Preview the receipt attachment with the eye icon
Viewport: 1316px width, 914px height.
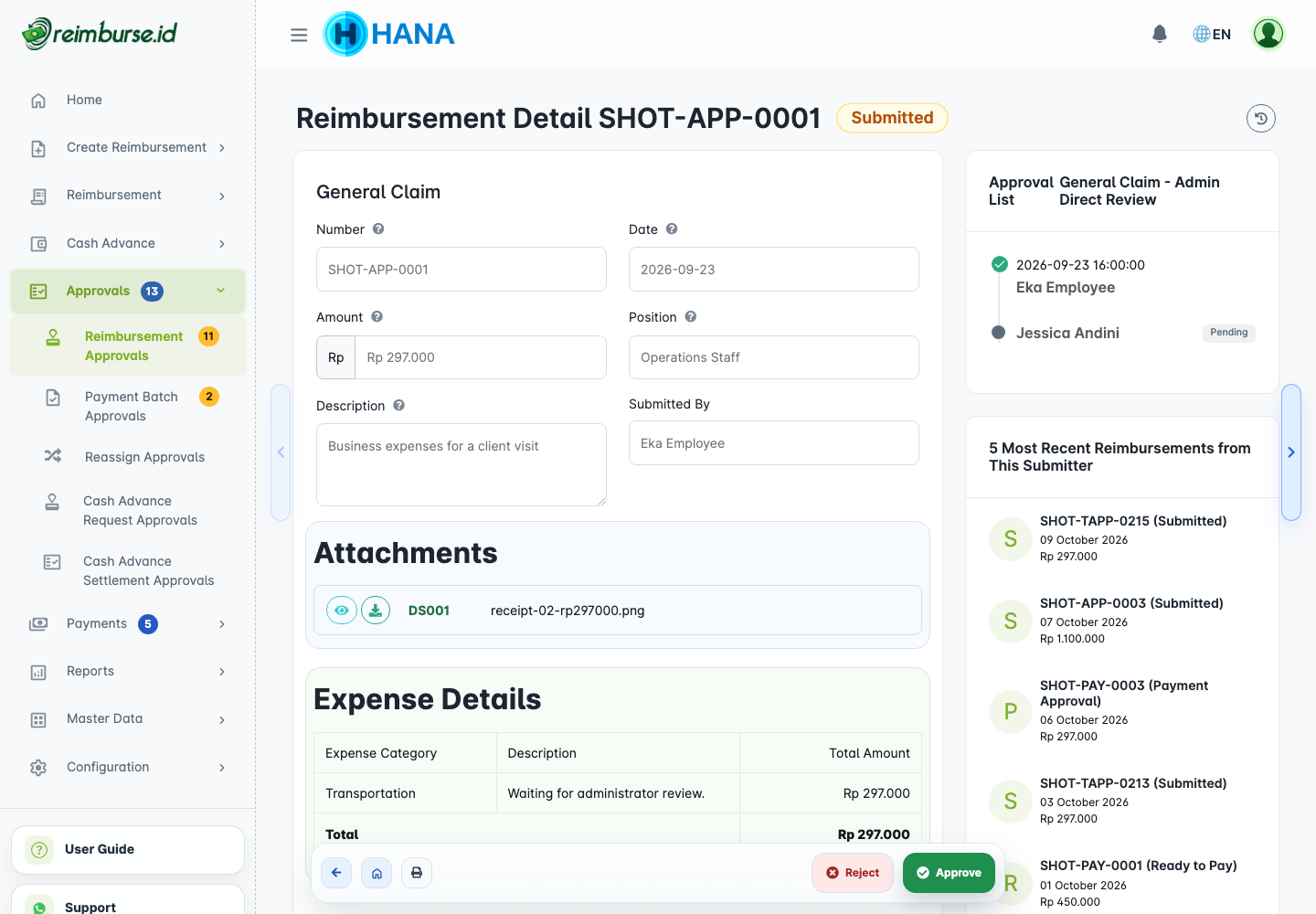pos(342,610)
